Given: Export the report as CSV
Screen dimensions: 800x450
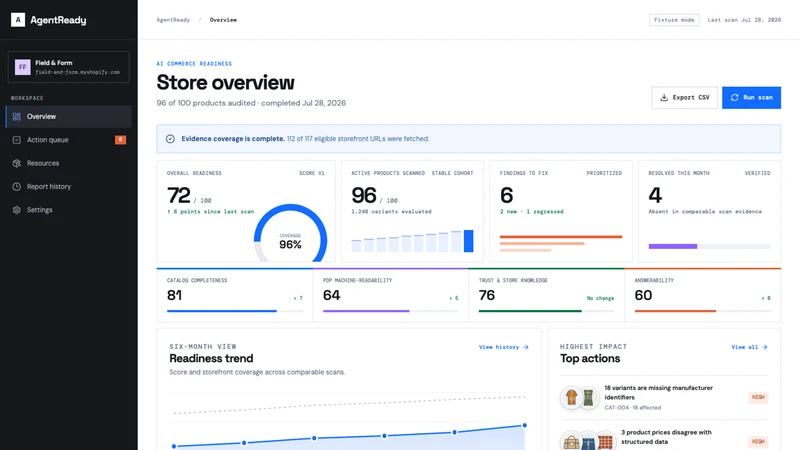Looking at the screenshot, I should pos(684,97).
